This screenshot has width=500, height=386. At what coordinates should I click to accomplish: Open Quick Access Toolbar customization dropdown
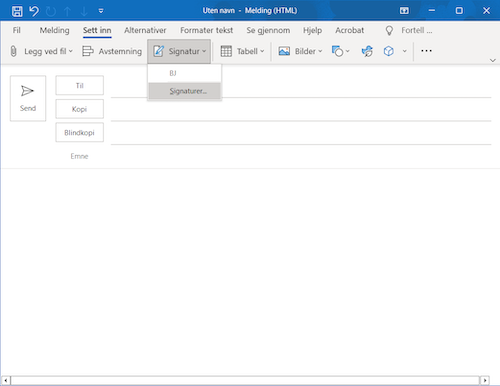click(101, 11)
